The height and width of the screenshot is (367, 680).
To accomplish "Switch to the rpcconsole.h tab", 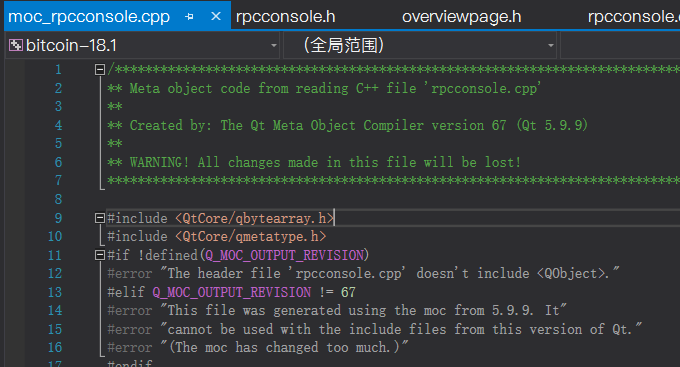I will click(285, 17).
